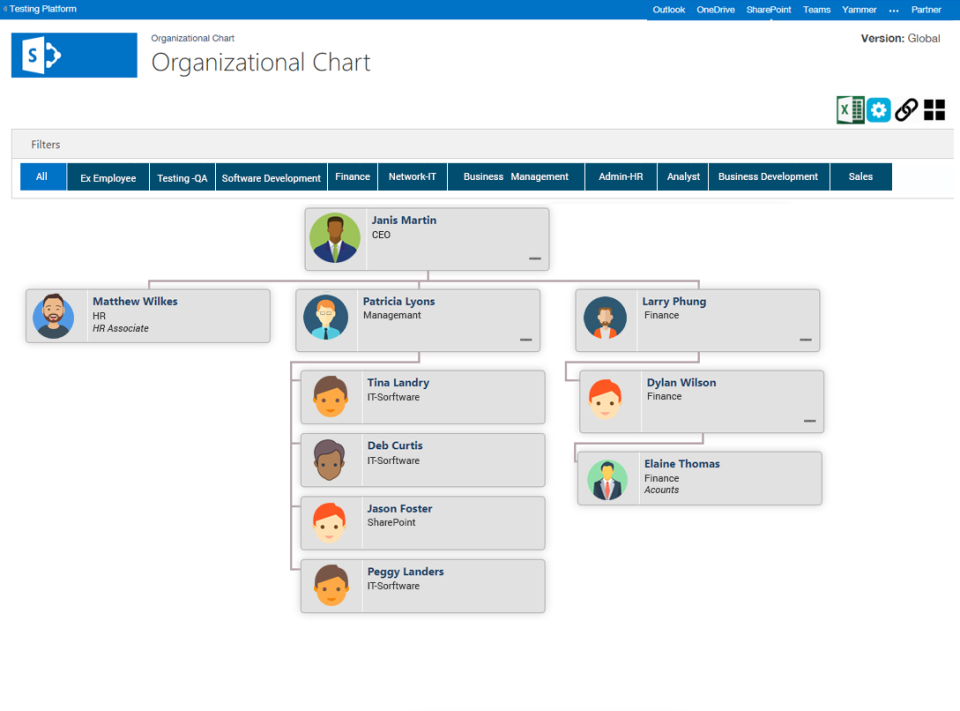Image resolution: width=960 pixels, height=711 pixels.
Task: Collapse Patricia Lyons's team using the minus icon
Action: pos(527,340)
